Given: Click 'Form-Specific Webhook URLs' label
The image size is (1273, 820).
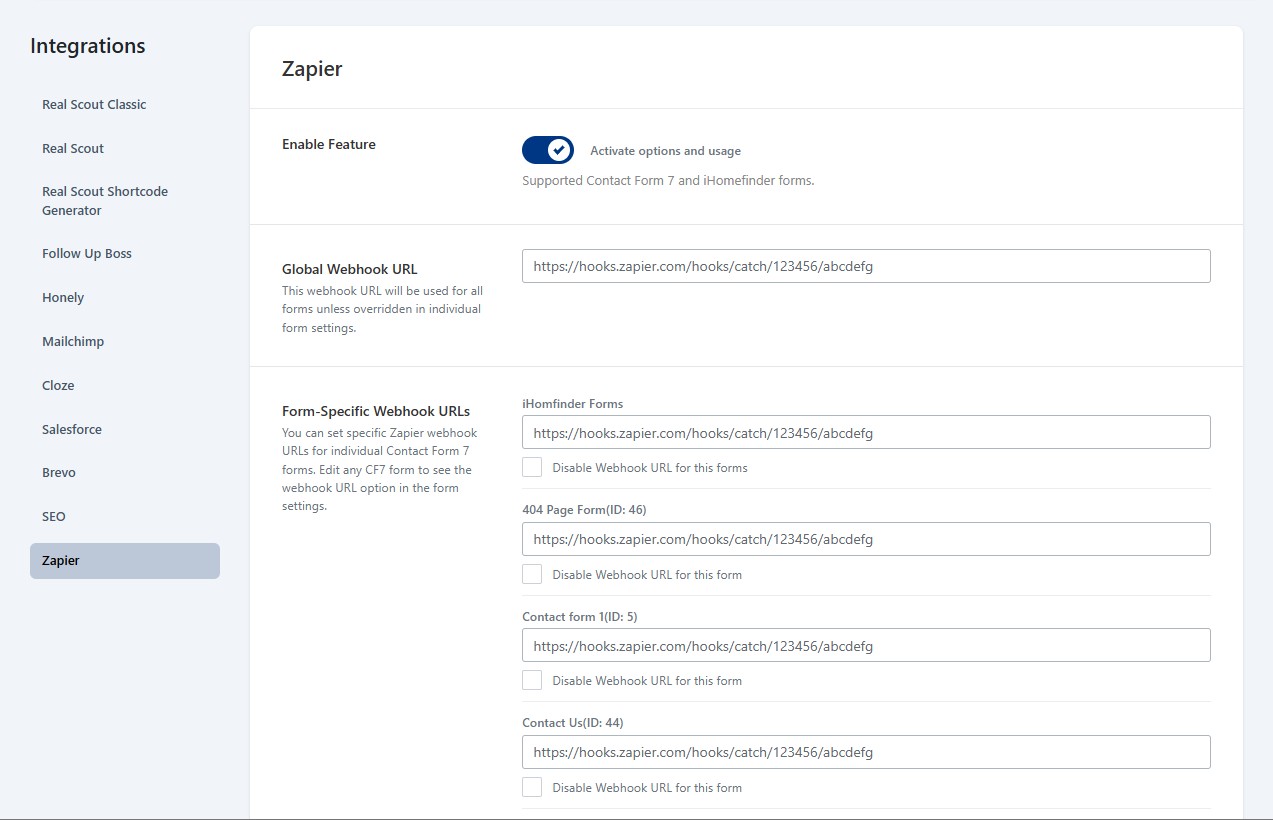Looking at the screenshot, I should 376,411.
